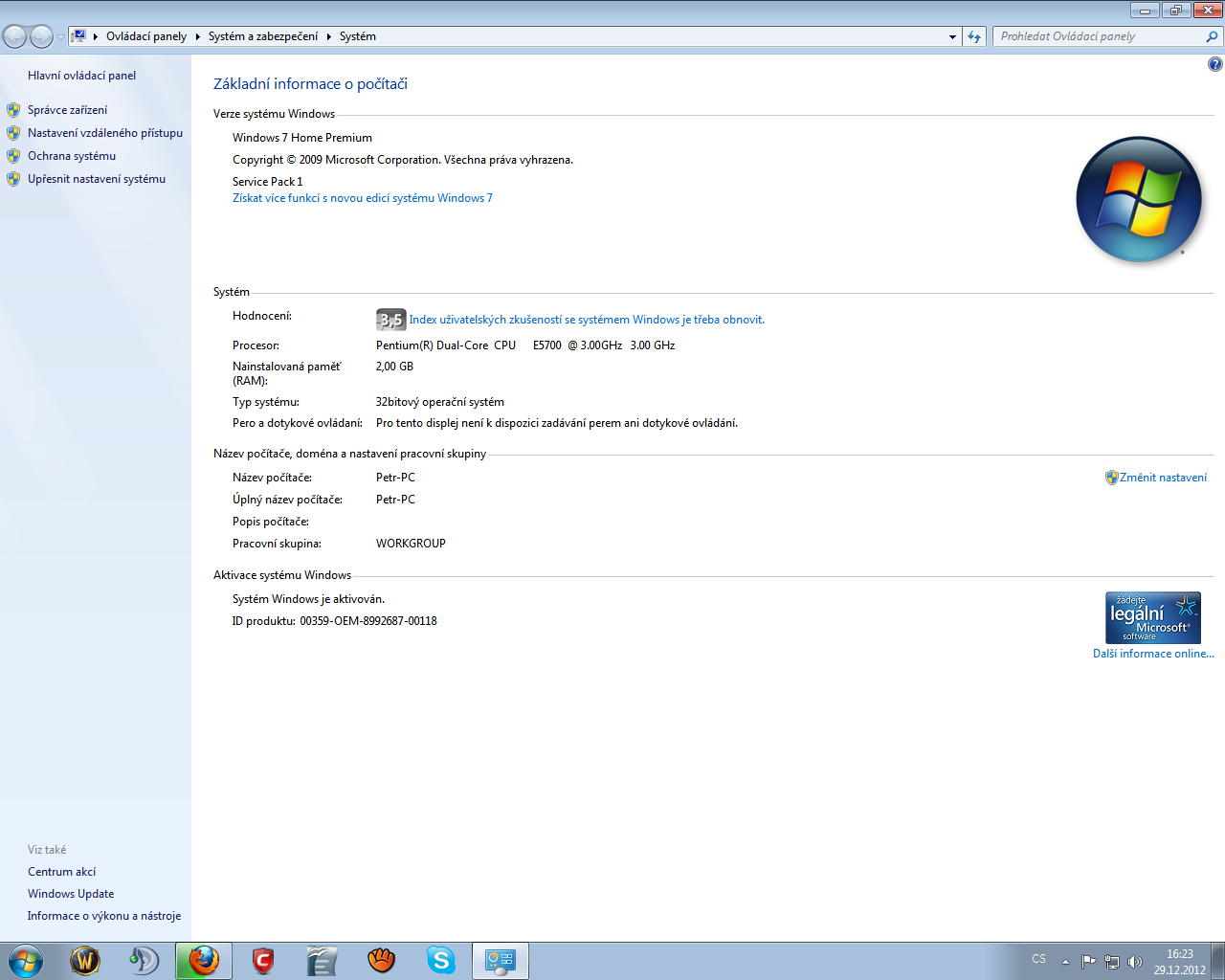Click shield icon beside Upřesnit nastavení systému

pos(13,179)
